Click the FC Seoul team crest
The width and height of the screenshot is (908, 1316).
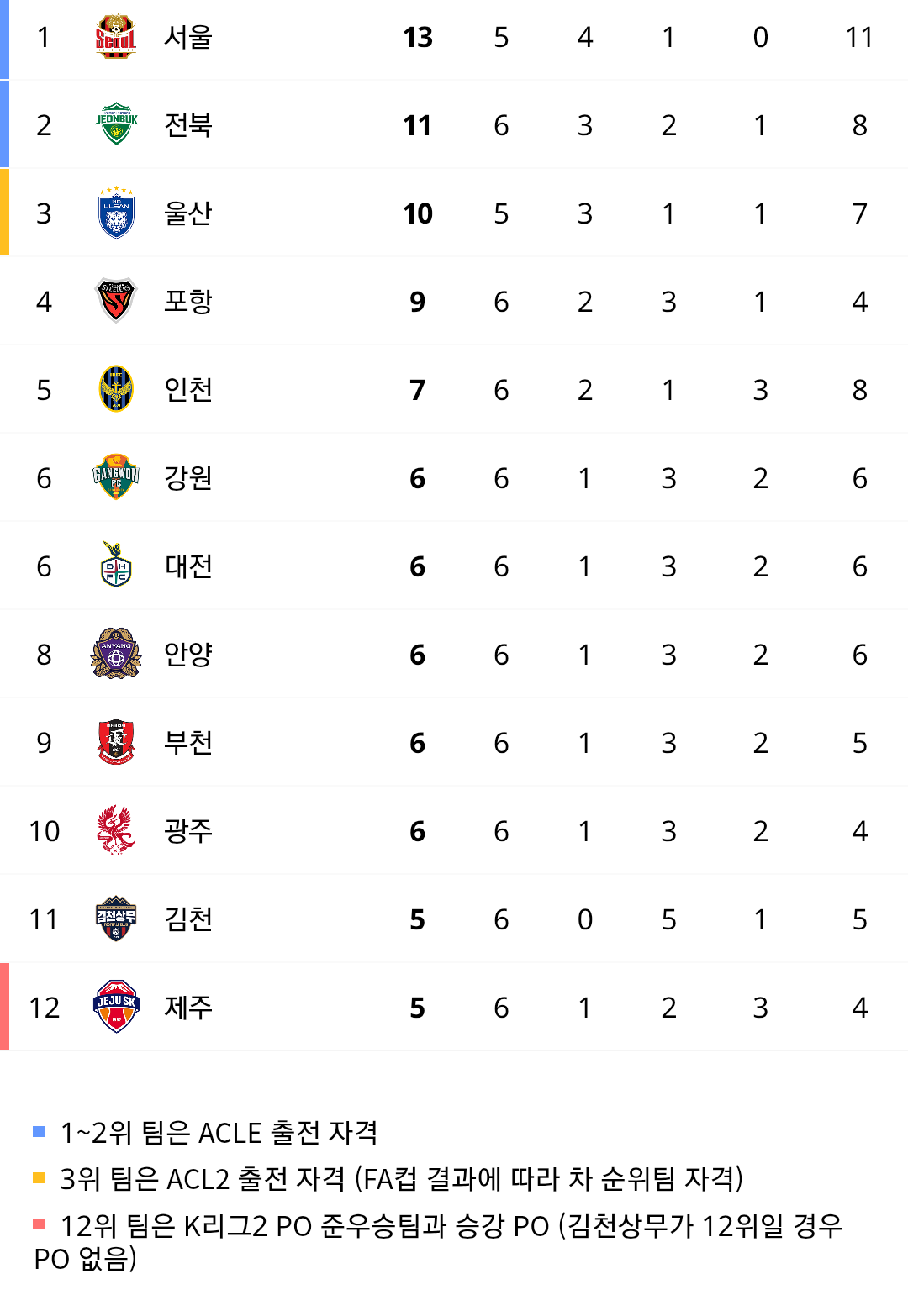point(116,37)
